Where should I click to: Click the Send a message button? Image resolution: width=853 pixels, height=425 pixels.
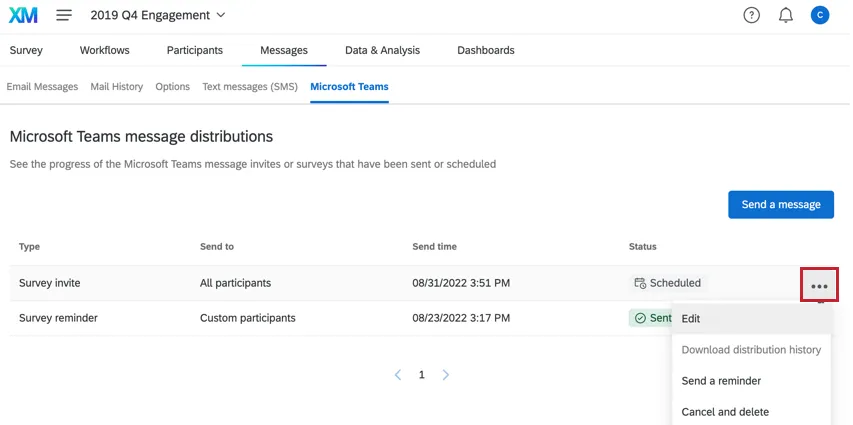coord(781,204)
